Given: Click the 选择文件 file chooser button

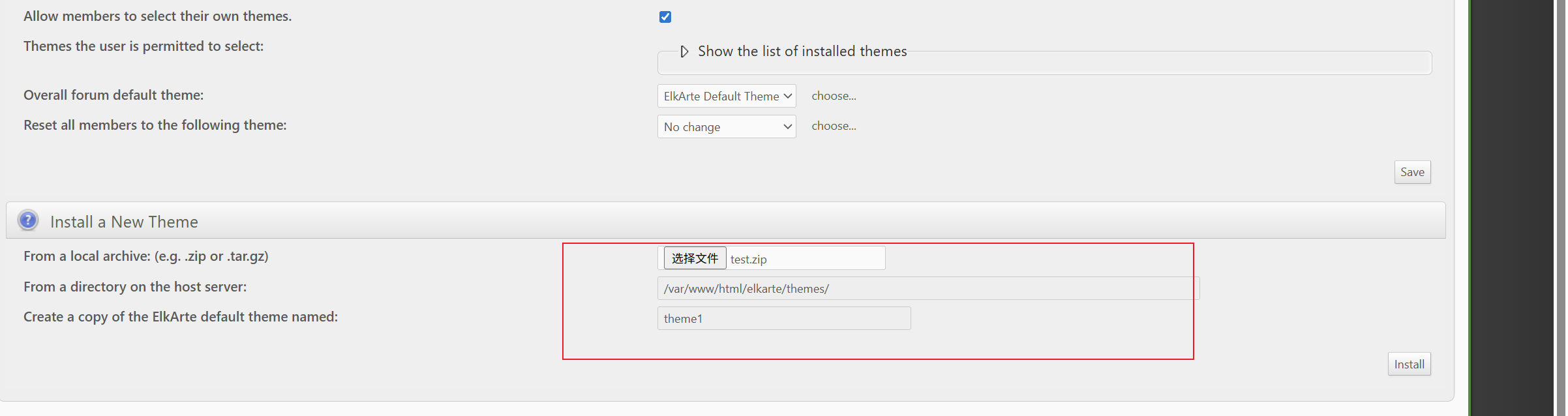Looking at the screenshot, I should point(695,258).
